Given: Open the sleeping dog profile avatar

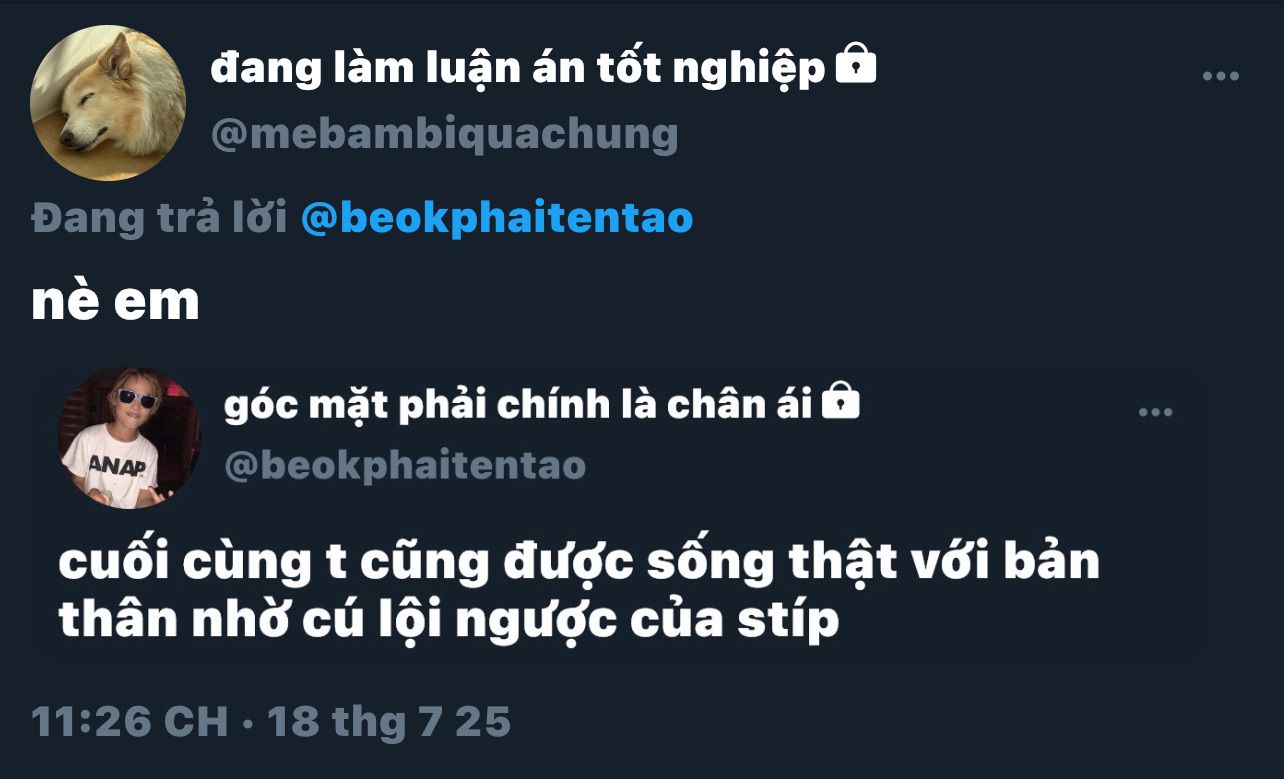Looking at the screenshot, I should tap(108, 103).
